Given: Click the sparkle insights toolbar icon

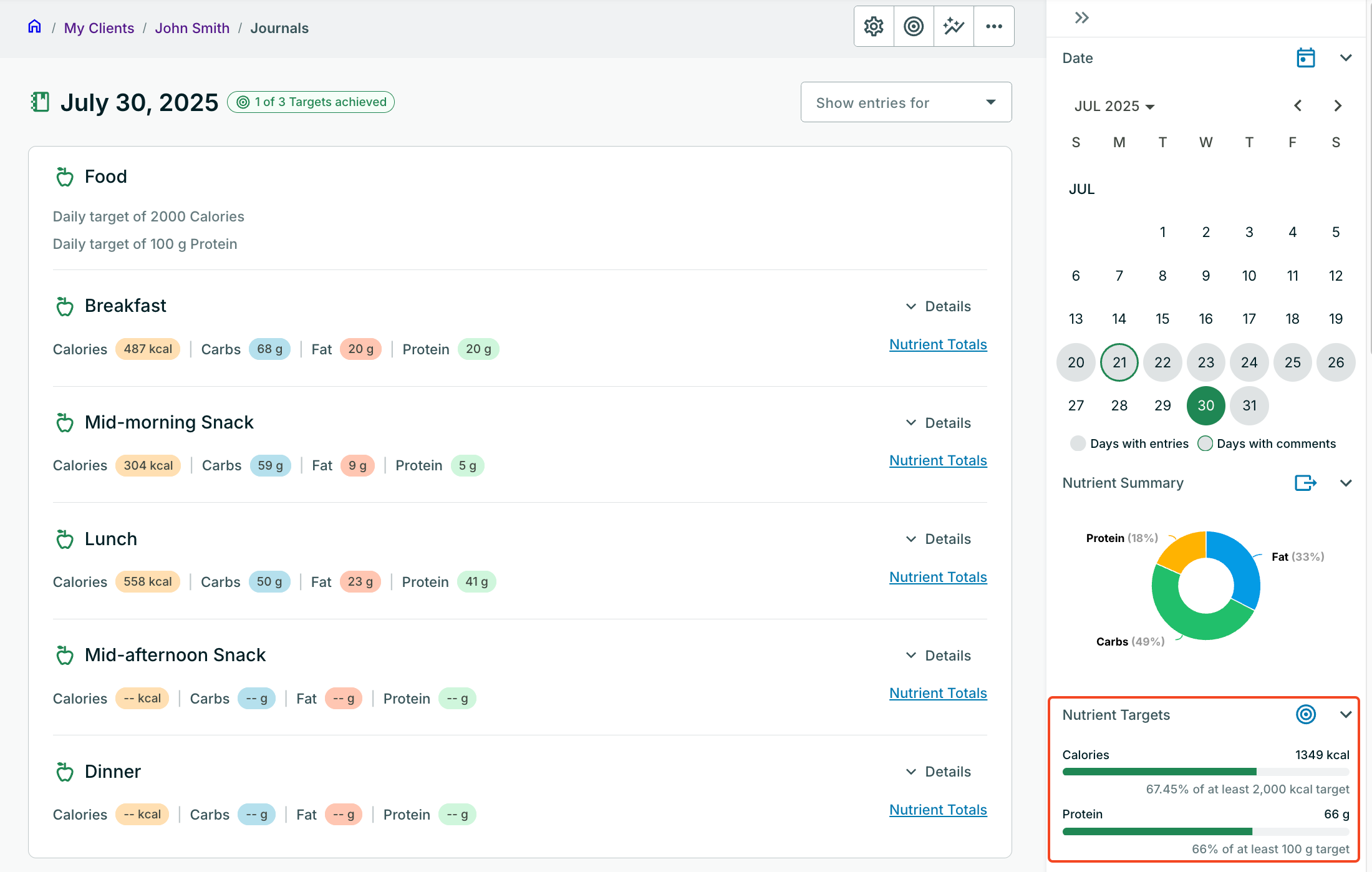Looking at the screenshot, I should (954, 26).
